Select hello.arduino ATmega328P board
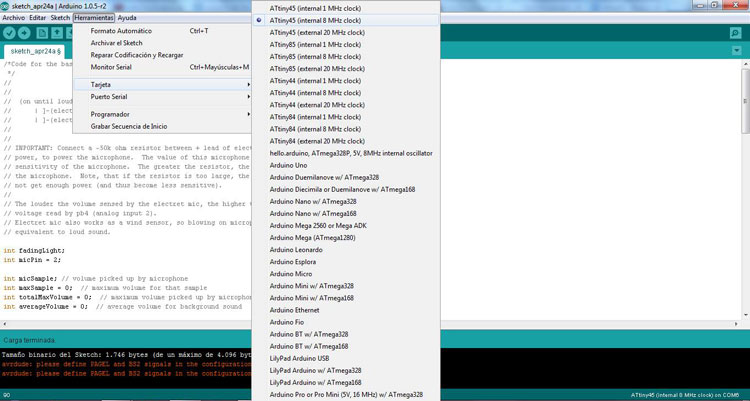Image resolution: width=750 pixels, height=401 pixels. [345, 153]
